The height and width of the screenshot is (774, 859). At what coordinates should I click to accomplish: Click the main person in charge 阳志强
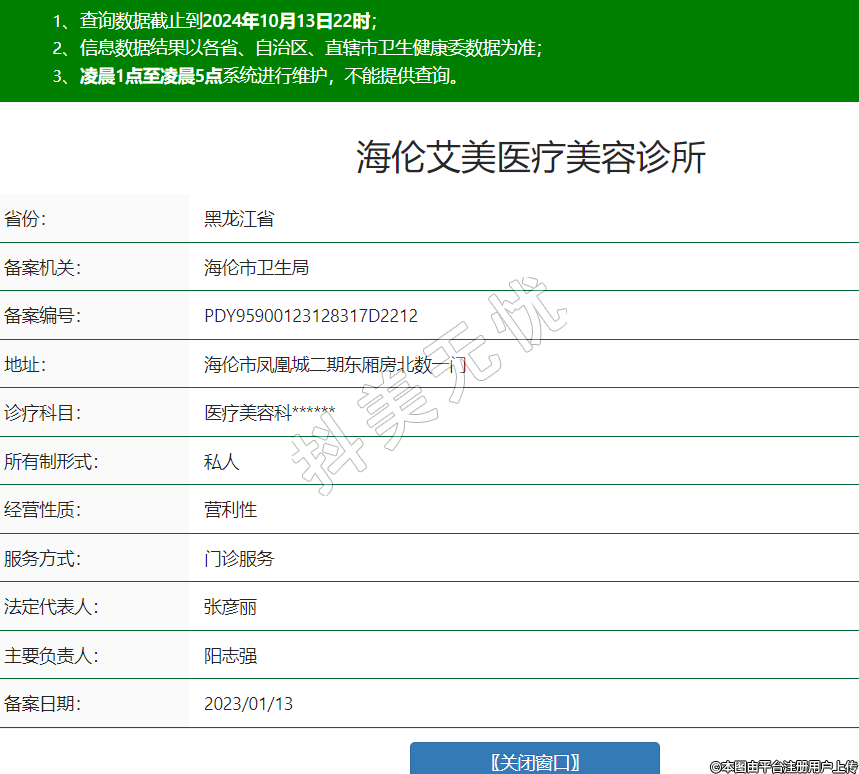tap(231, 656)
